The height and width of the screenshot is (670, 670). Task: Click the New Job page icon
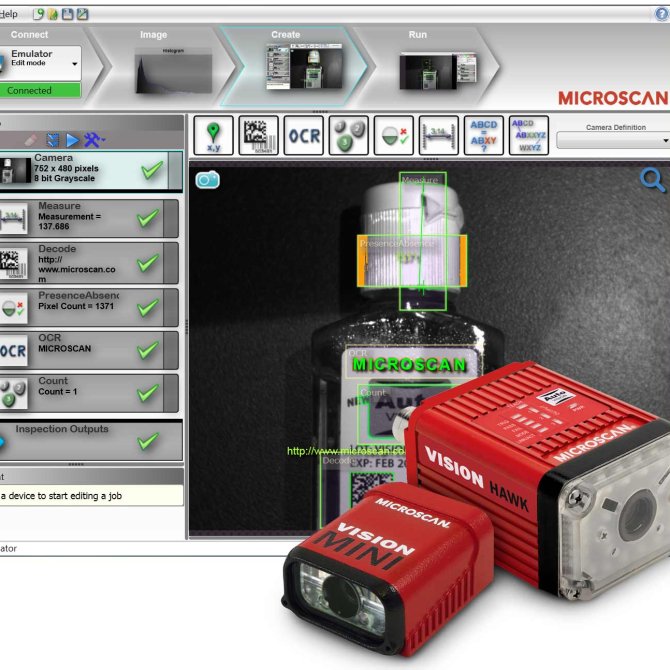click(x=39, y=14)
